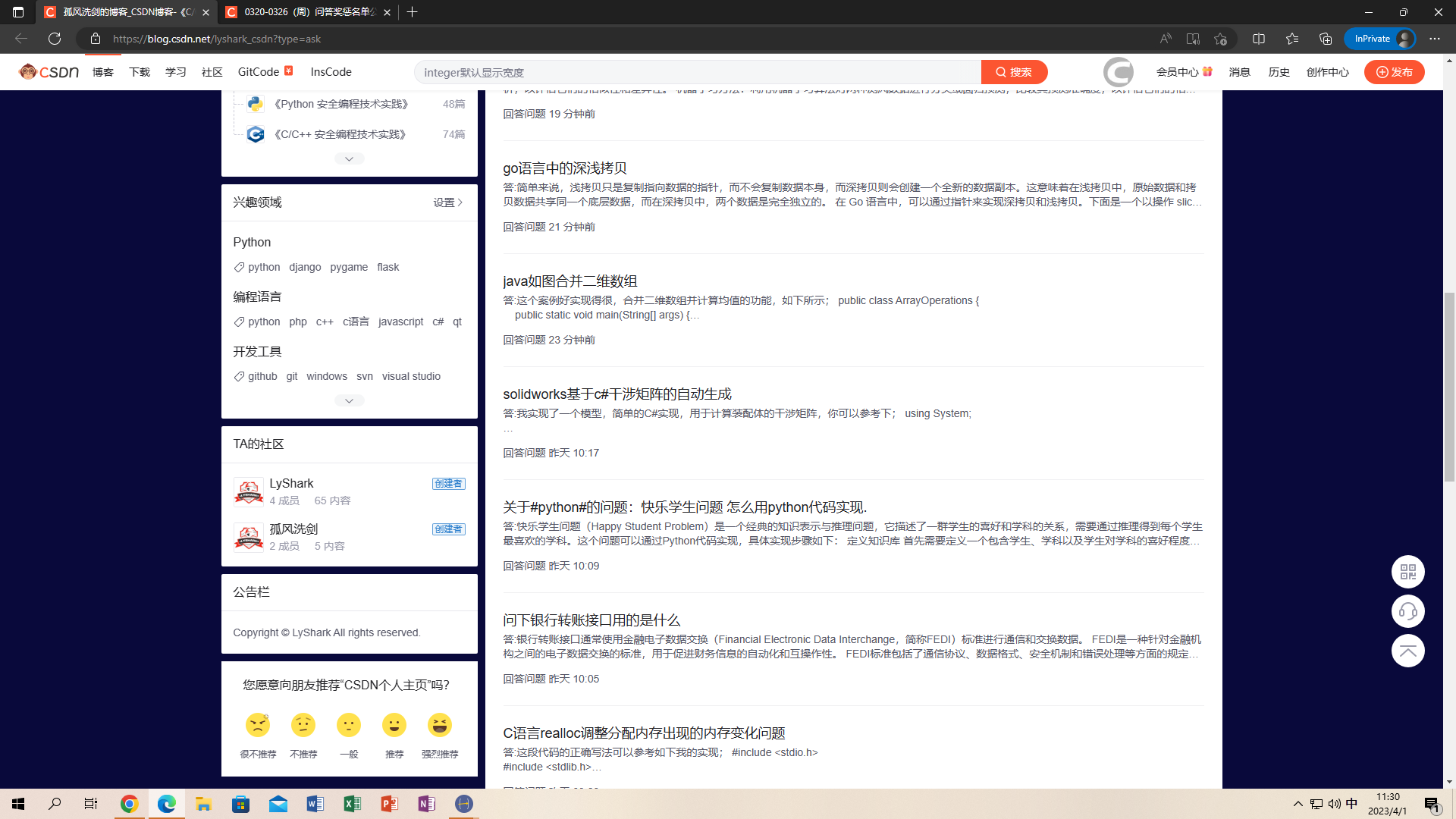Open customer service headset icon

point(1407,611)
